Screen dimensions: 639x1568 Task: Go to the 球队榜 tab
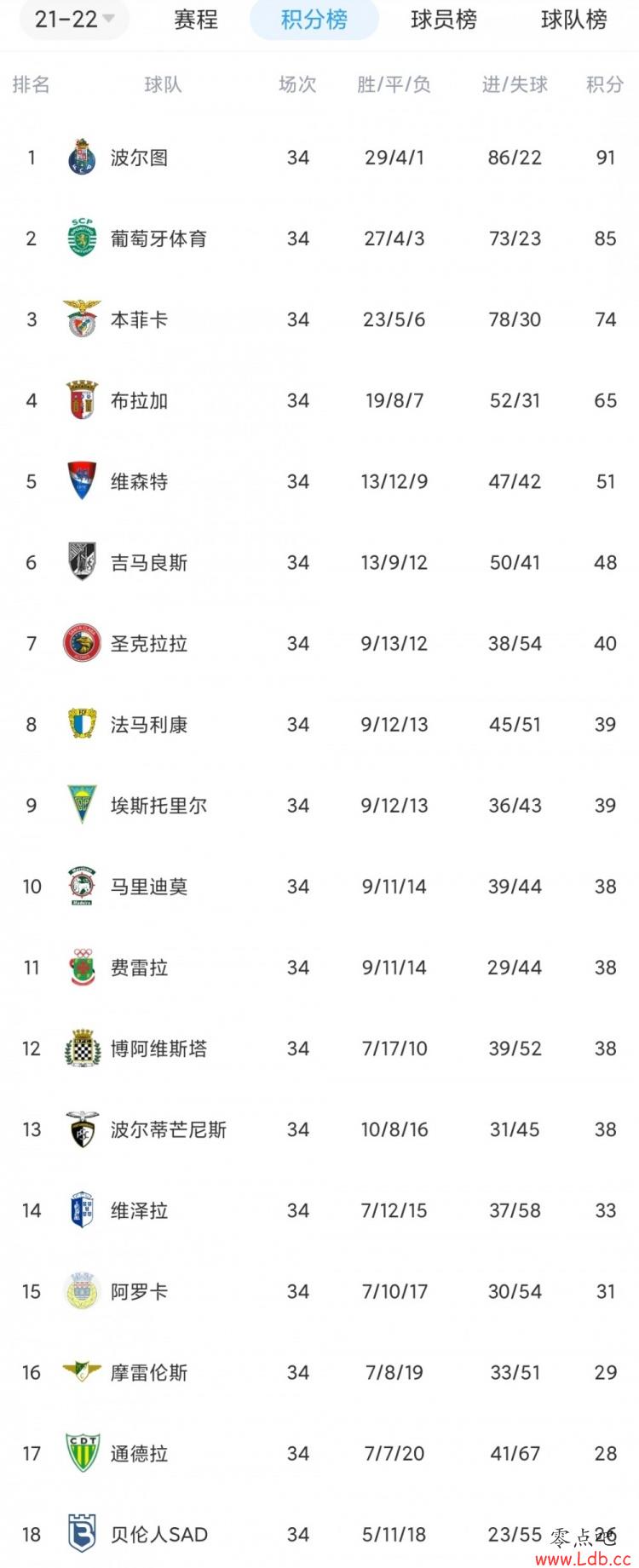point(574,19)
